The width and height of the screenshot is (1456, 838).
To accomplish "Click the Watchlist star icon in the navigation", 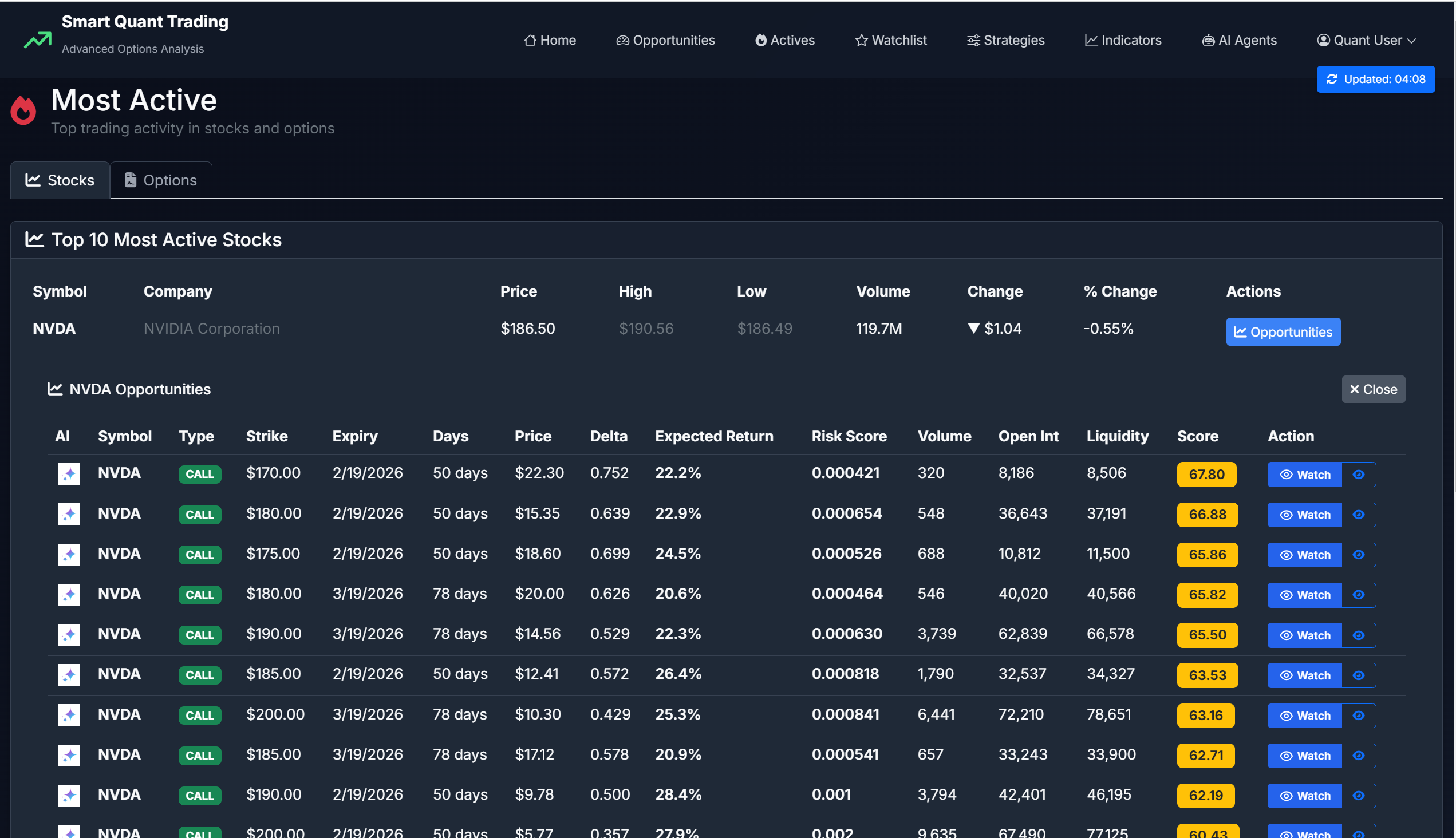I will pos(861,39).
